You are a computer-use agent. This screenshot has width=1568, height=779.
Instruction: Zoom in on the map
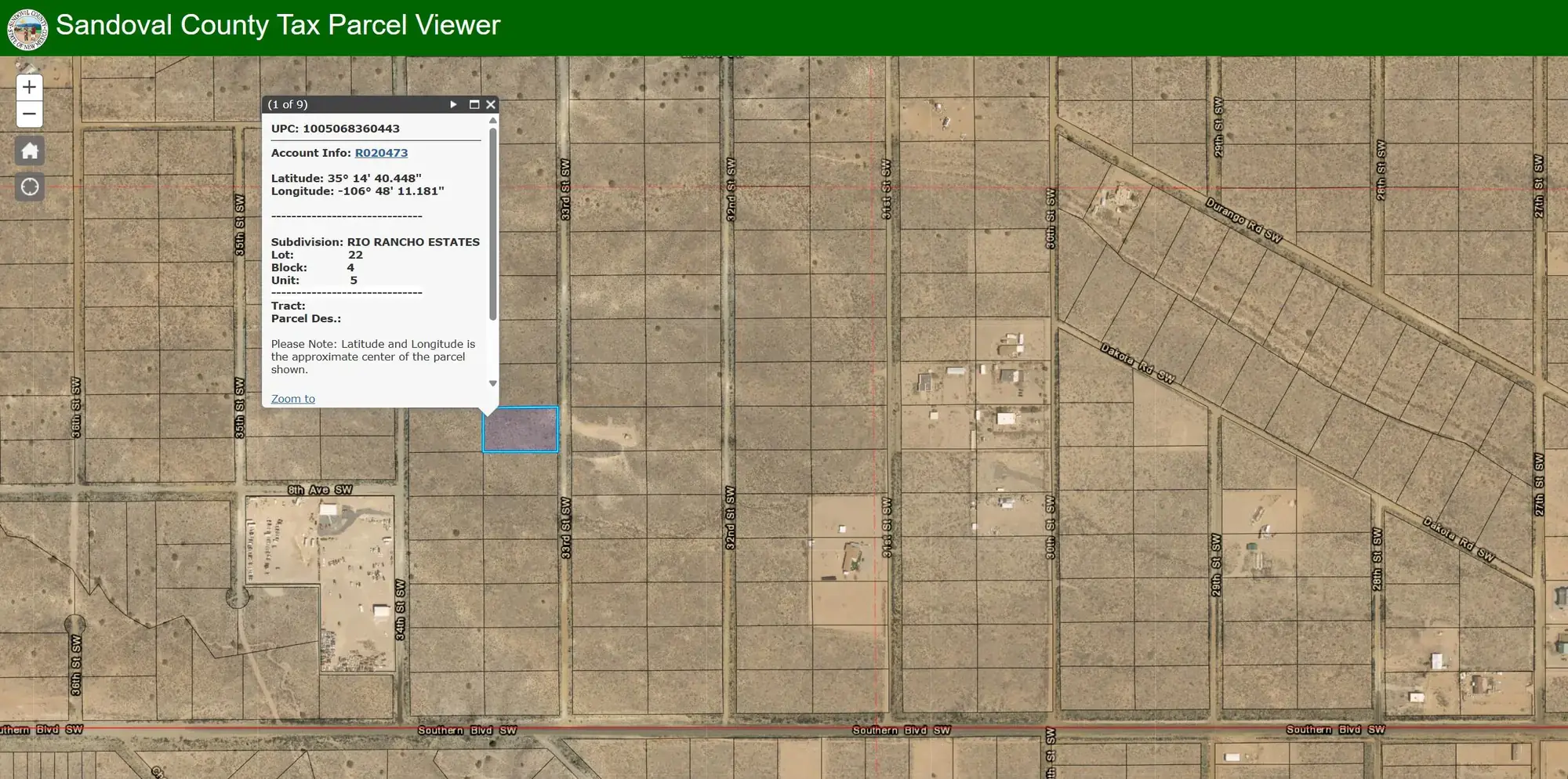(29, 87)
